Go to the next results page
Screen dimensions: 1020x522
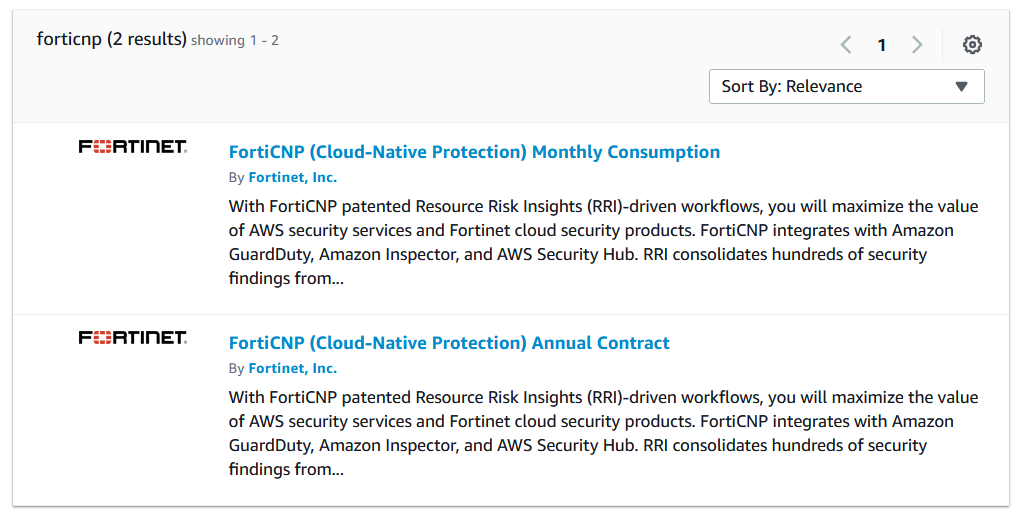917,45
